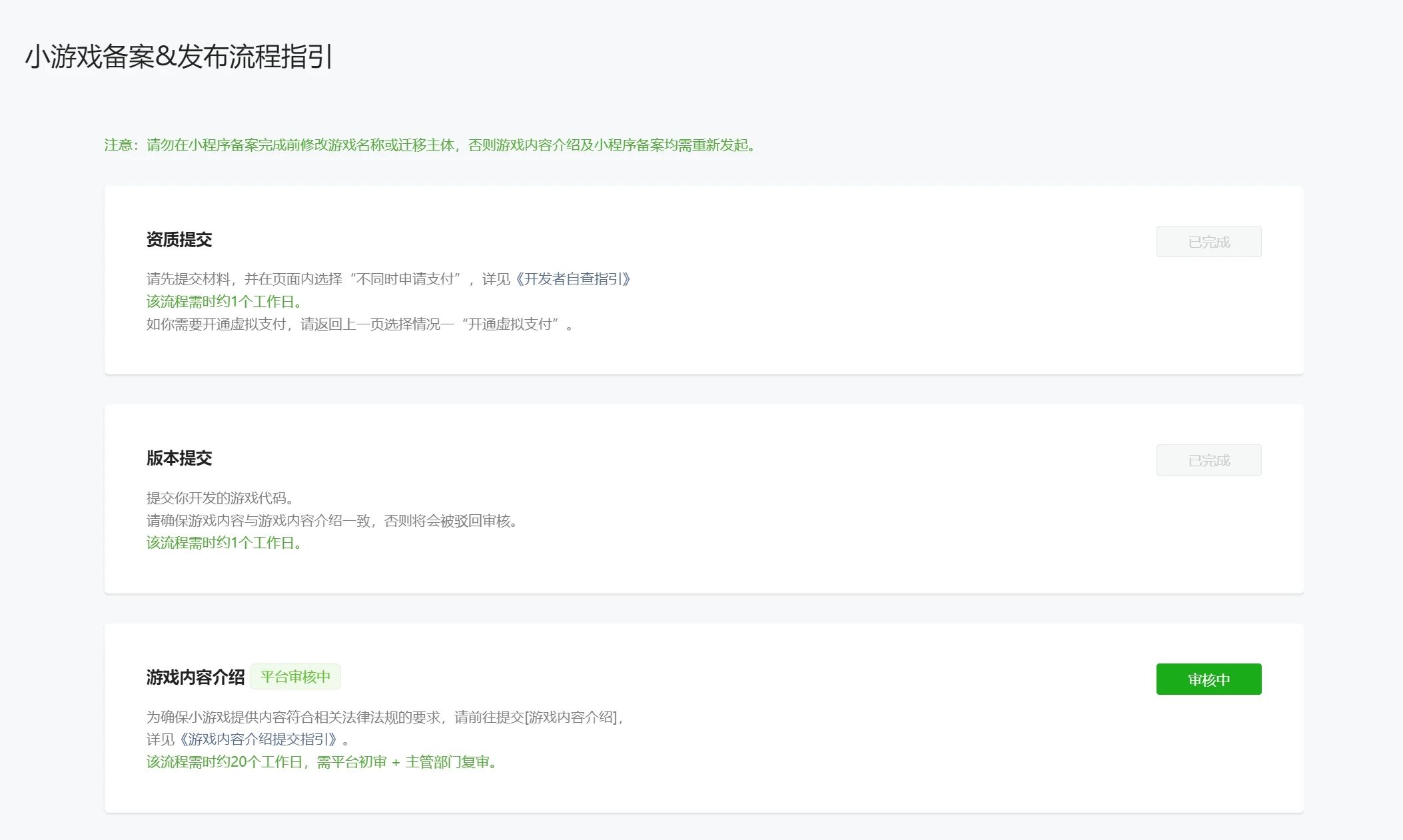Image resolution: width=1403 pixels, height=840 pixels.
Task: Click the 平台审核中 status badge
Action: pos(295,677)
